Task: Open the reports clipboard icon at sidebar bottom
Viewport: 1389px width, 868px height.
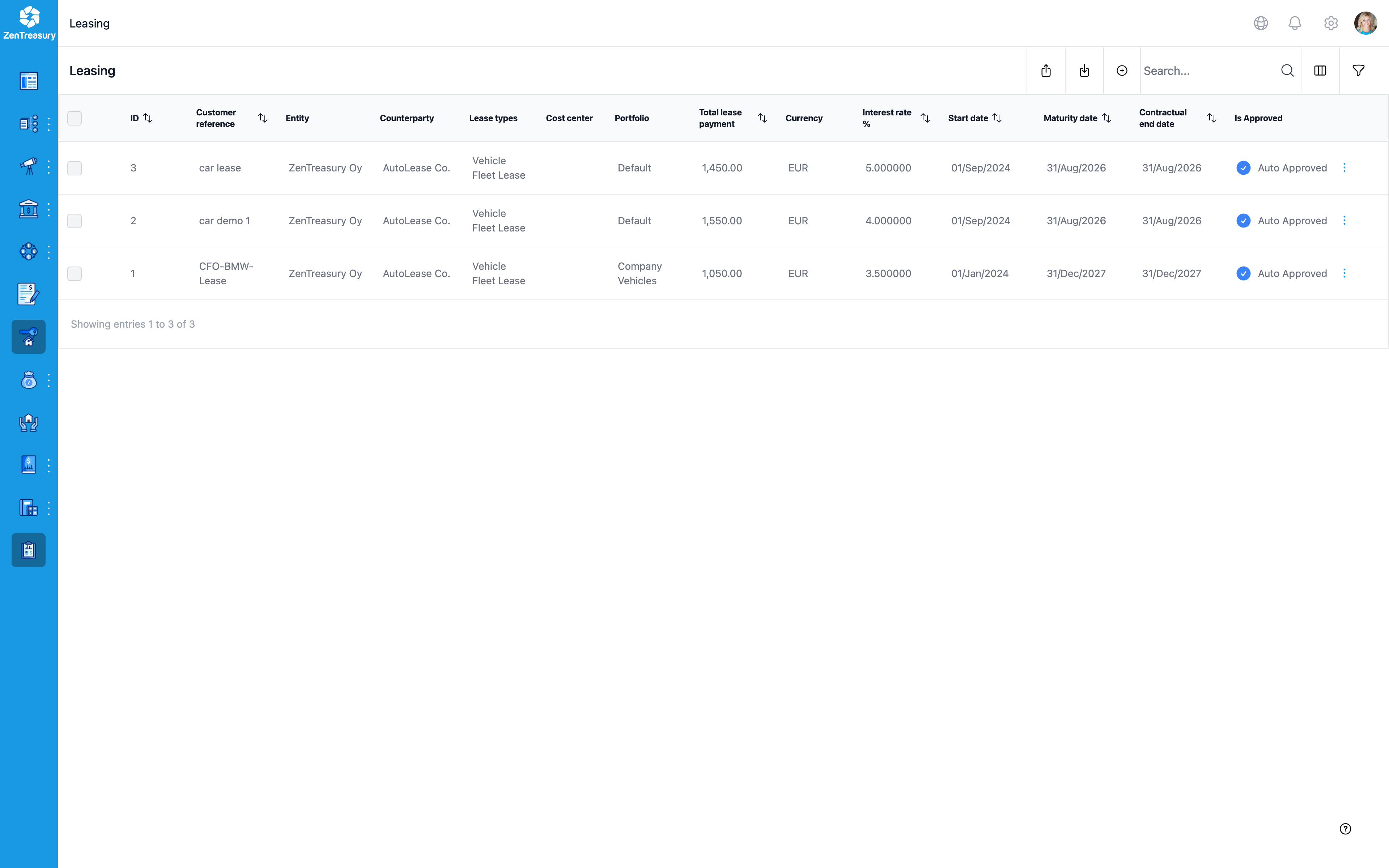Action: point(28,549)
